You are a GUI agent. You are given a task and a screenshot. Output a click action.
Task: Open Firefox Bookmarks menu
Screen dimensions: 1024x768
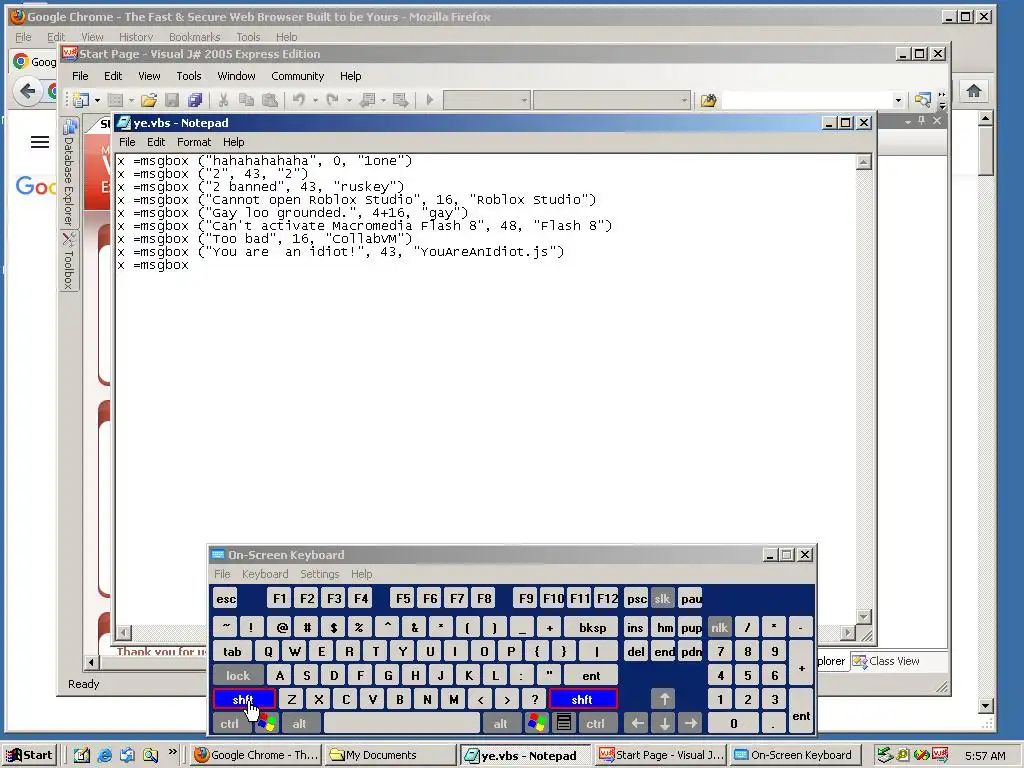pos(194,37)
